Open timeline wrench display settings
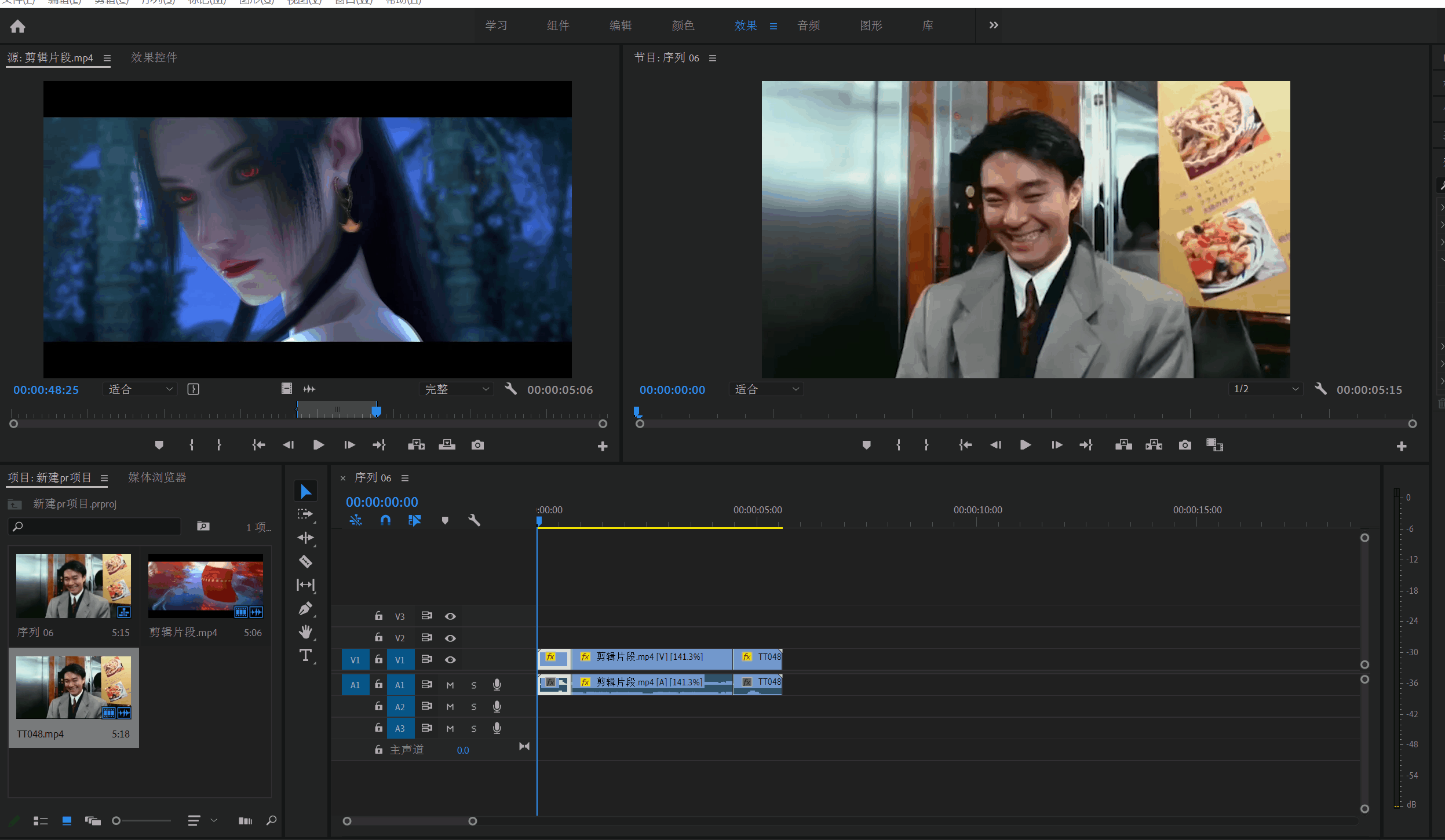1445x840 pixels. [474, 520]
